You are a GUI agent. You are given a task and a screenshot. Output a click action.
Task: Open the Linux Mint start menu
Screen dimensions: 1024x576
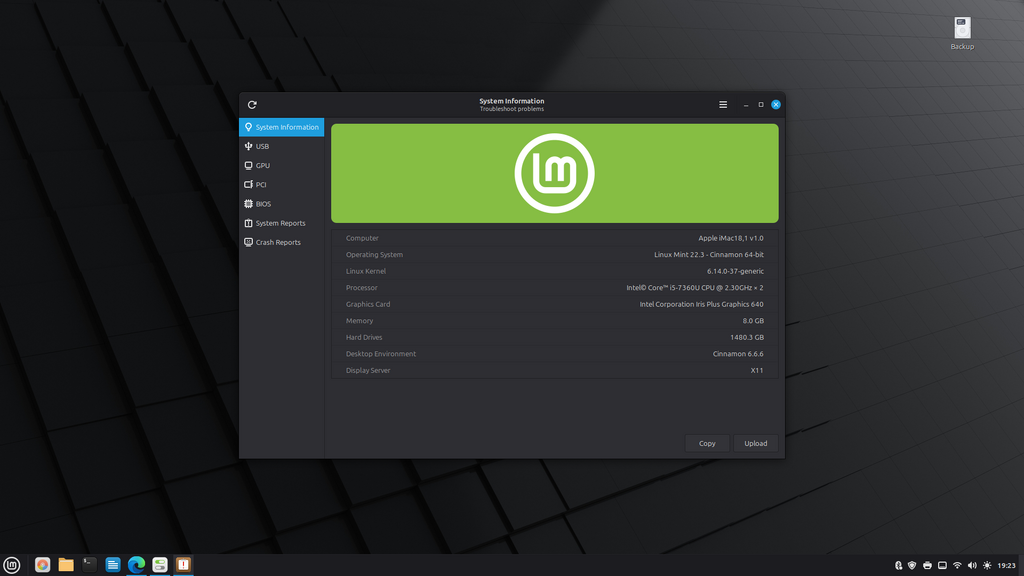pyautogui.click(x=12, y=565)
